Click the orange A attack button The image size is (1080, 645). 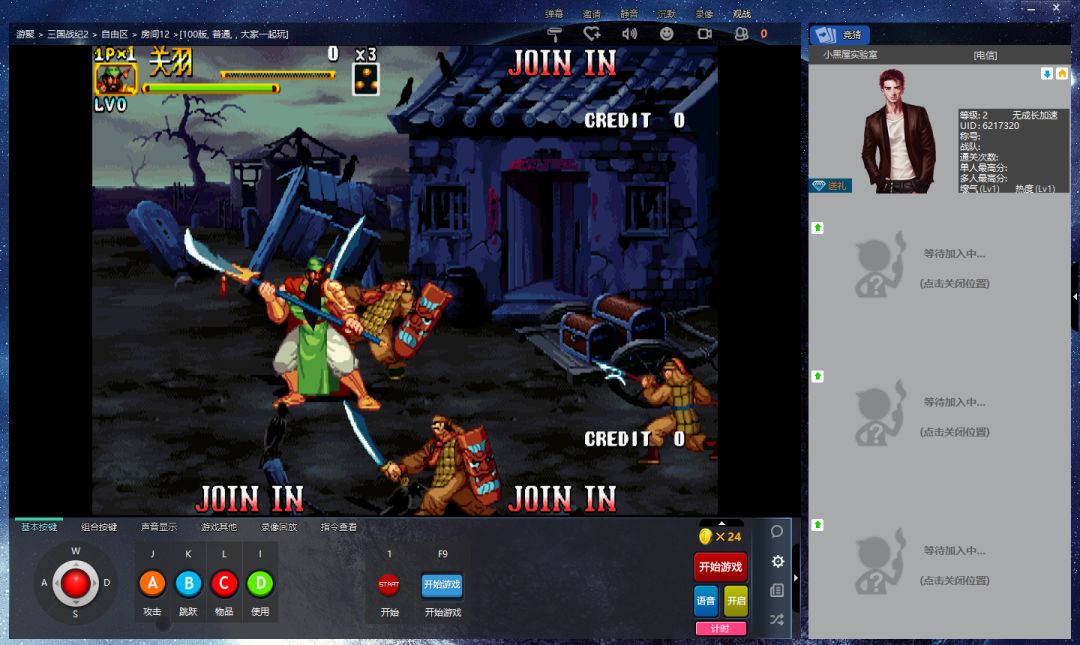(x=152, y=584)
